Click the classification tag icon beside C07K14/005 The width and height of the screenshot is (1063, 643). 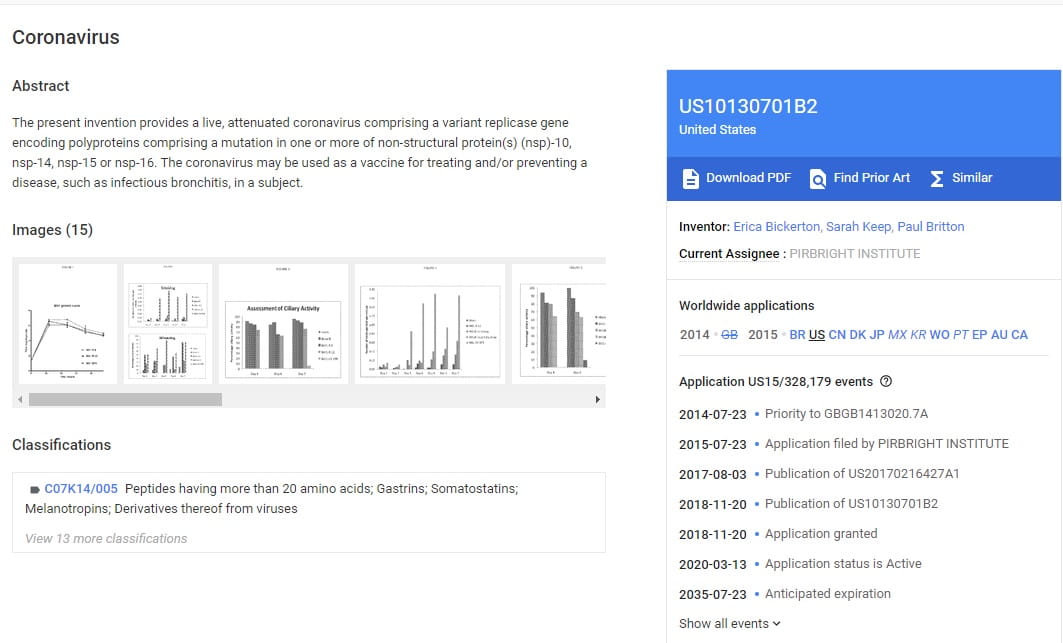(35, 490)
